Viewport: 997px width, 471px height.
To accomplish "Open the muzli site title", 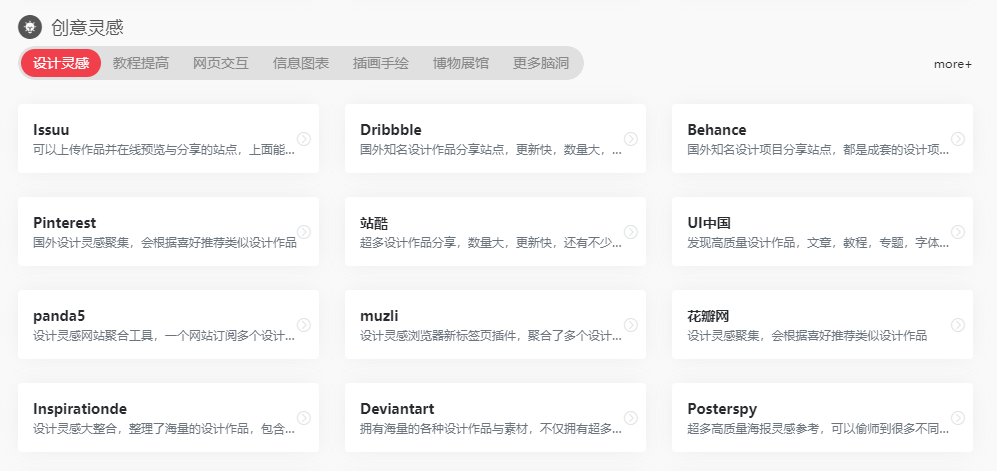I will 379,316.
